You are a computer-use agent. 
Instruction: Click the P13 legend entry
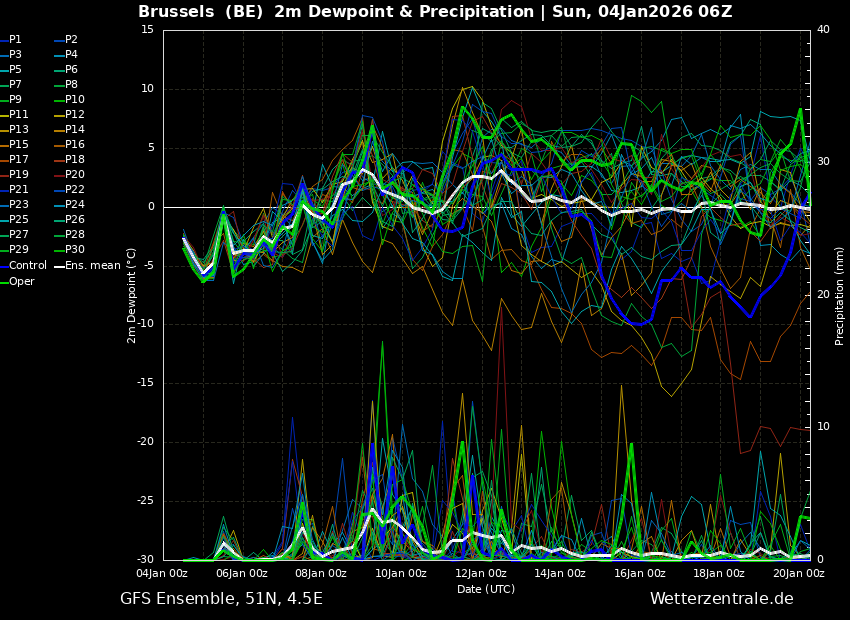14,130
